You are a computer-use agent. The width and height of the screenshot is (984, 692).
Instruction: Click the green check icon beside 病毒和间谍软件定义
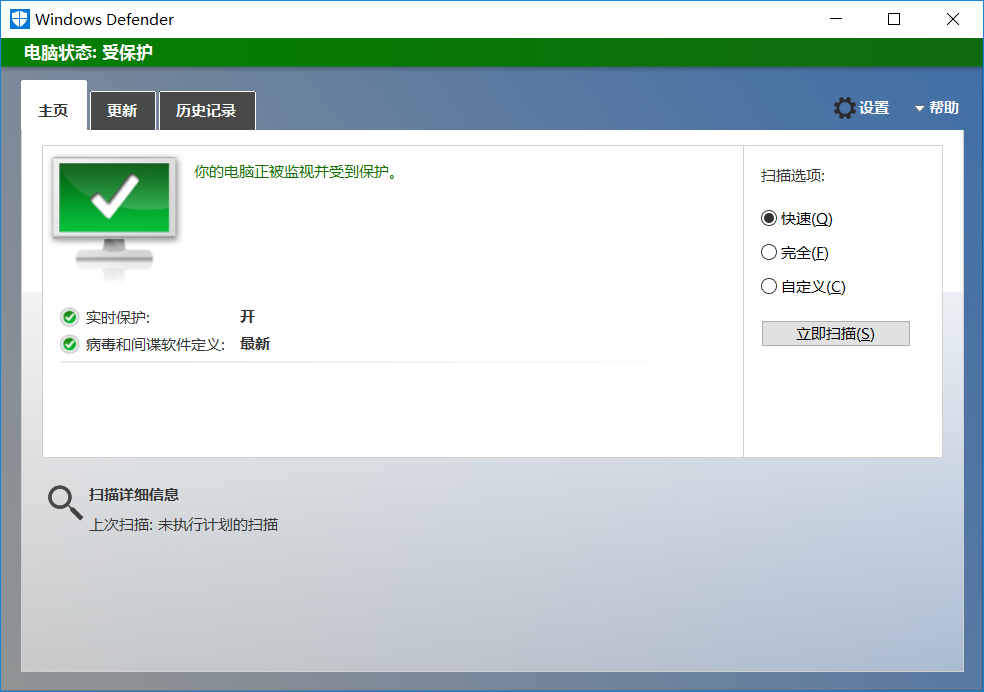click(70, 344)
